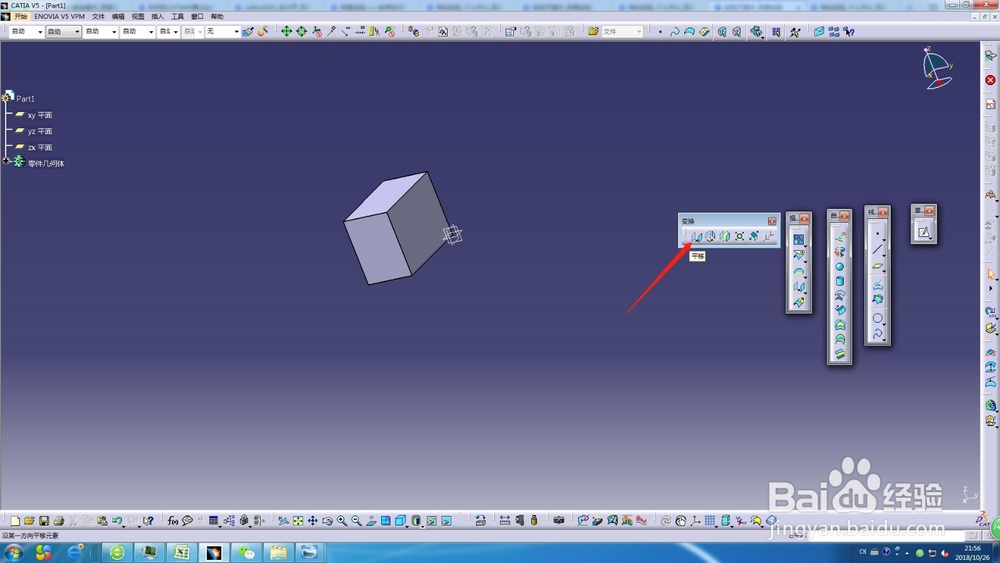Click the red Exit workbench icon on right toolbar
The image size is (1000, 563).
pyautogui.click(x=990, y=80)
